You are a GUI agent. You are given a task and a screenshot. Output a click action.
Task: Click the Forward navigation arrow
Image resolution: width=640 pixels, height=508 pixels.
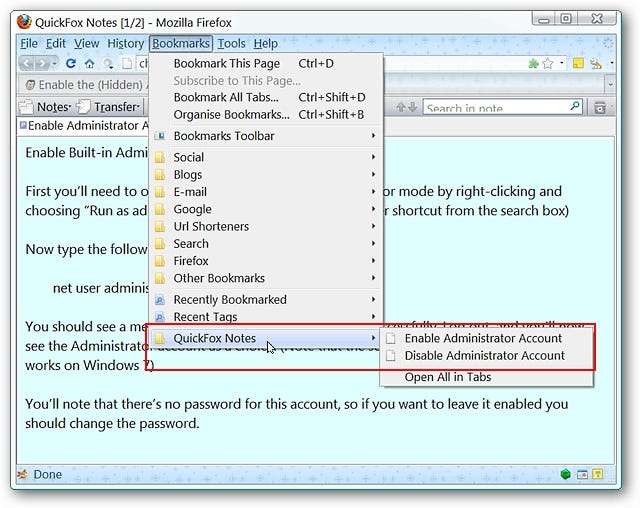42,63
